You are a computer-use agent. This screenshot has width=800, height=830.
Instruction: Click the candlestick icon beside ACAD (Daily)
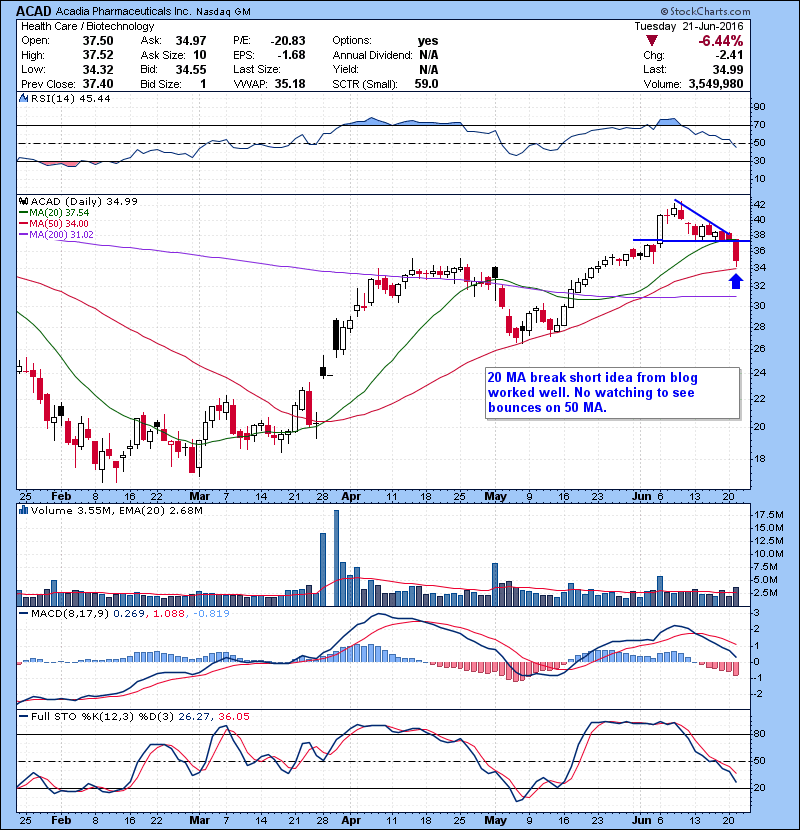pyautogui.click(x=23, y=202)
